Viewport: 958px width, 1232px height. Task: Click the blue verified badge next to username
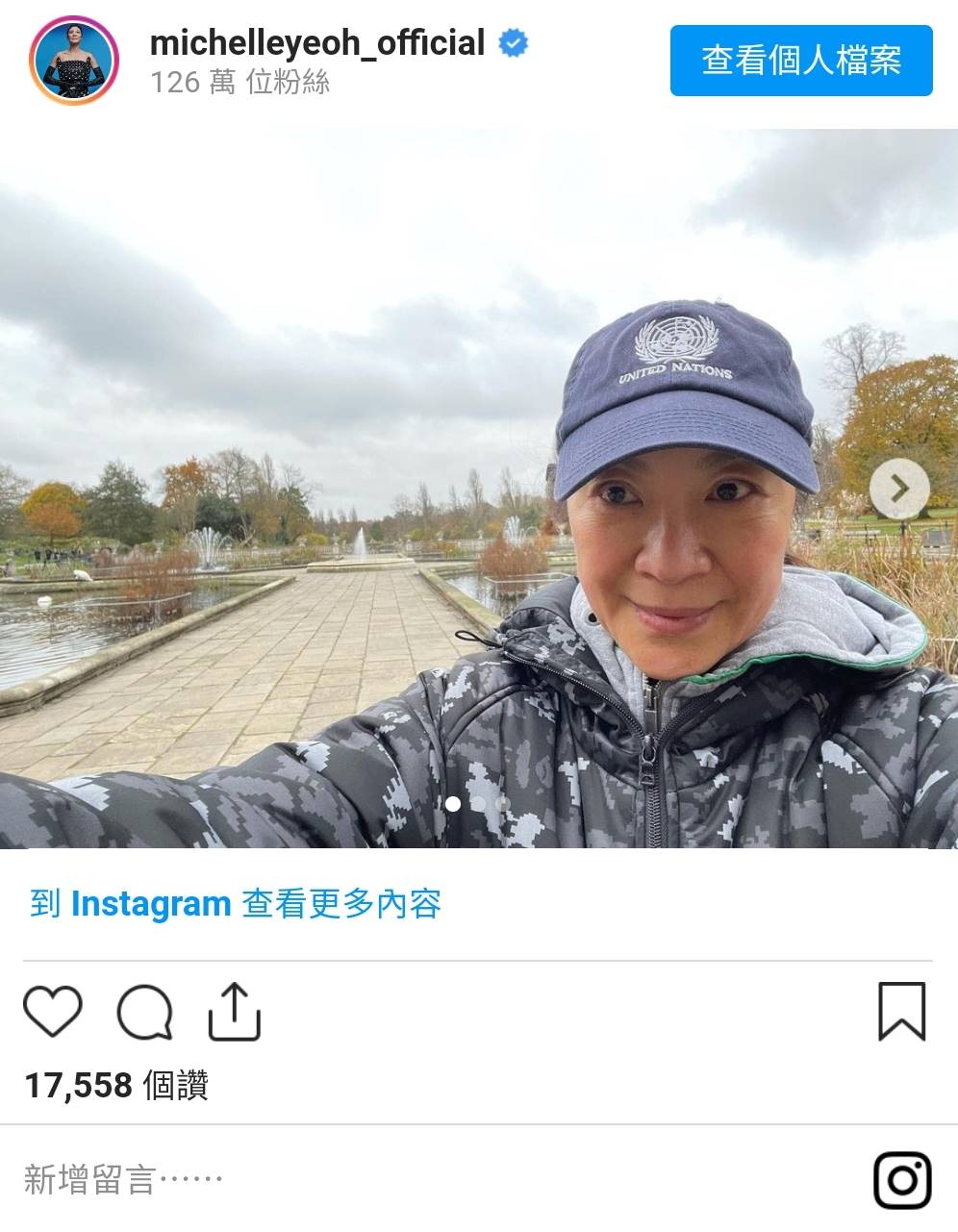[513, 43]
